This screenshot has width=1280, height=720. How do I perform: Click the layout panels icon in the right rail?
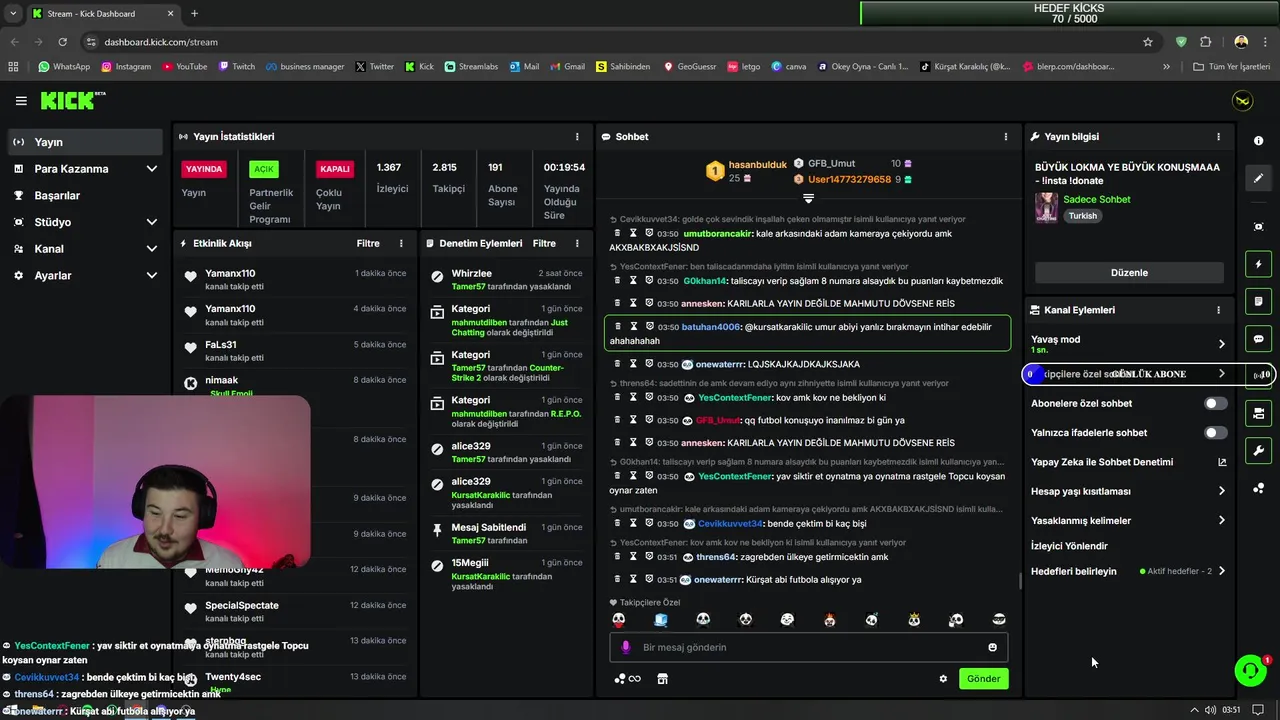tap(1258, 413)
